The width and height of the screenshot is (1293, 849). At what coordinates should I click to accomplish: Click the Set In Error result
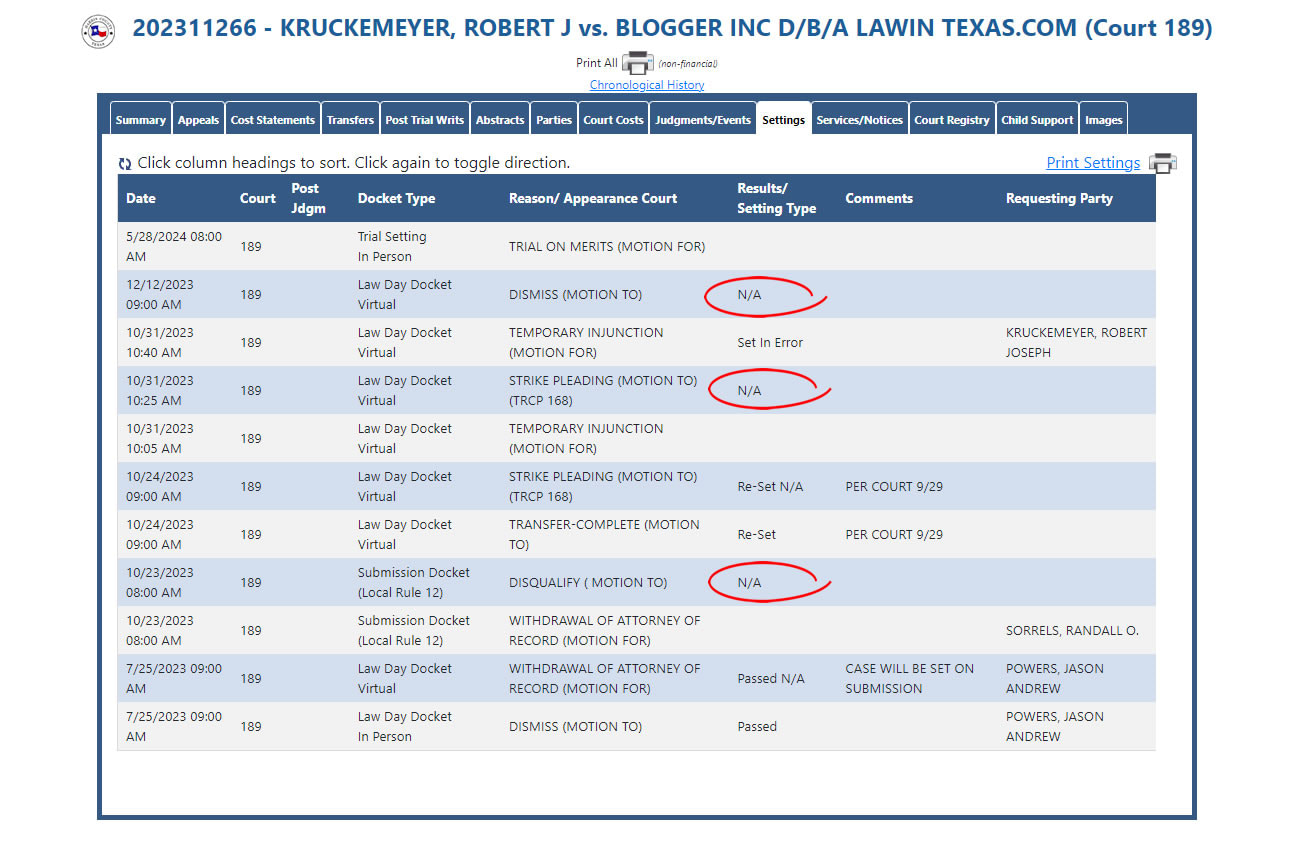770,342
